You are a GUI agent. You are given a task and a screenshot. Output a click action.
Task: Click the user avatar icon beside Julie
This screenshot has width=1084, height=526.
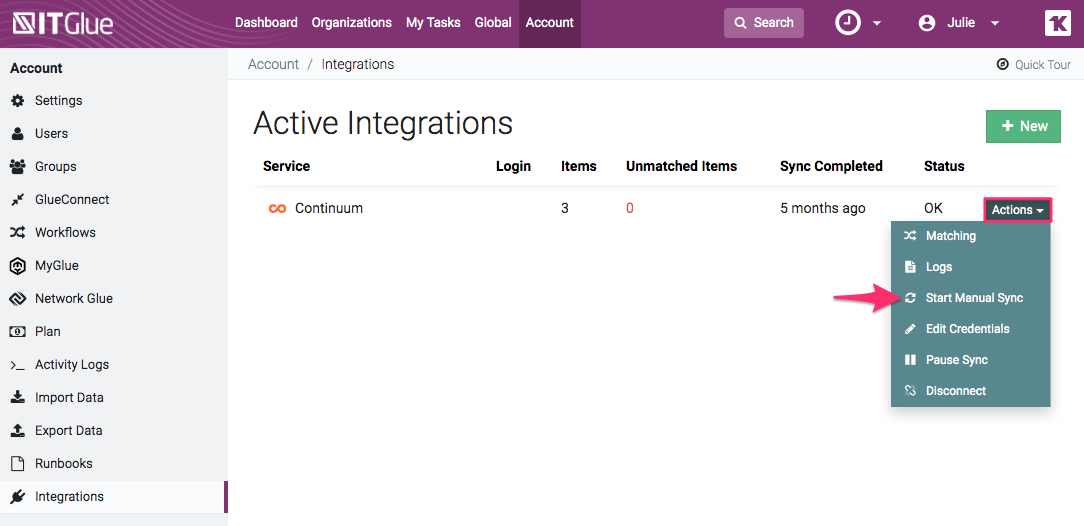click(926, 23)
